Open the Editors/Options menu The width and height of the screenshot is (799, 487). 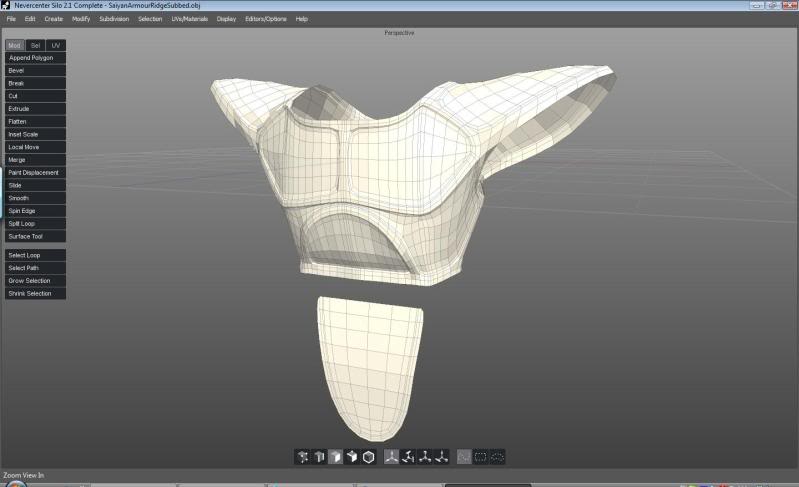[x=266, y=19]
